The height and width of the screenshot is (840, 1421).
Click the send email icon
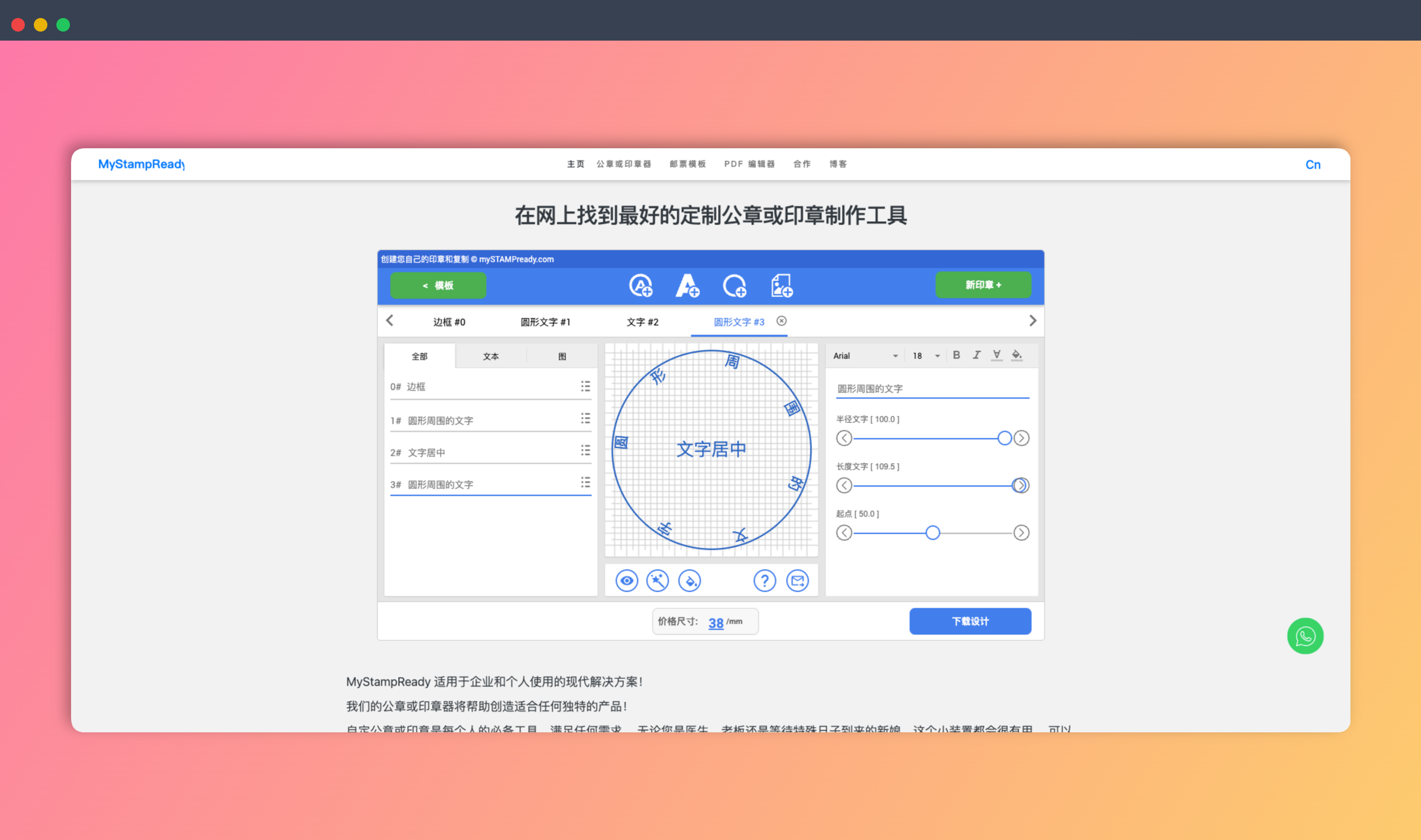pyautogui.click(x=797, y=580)
